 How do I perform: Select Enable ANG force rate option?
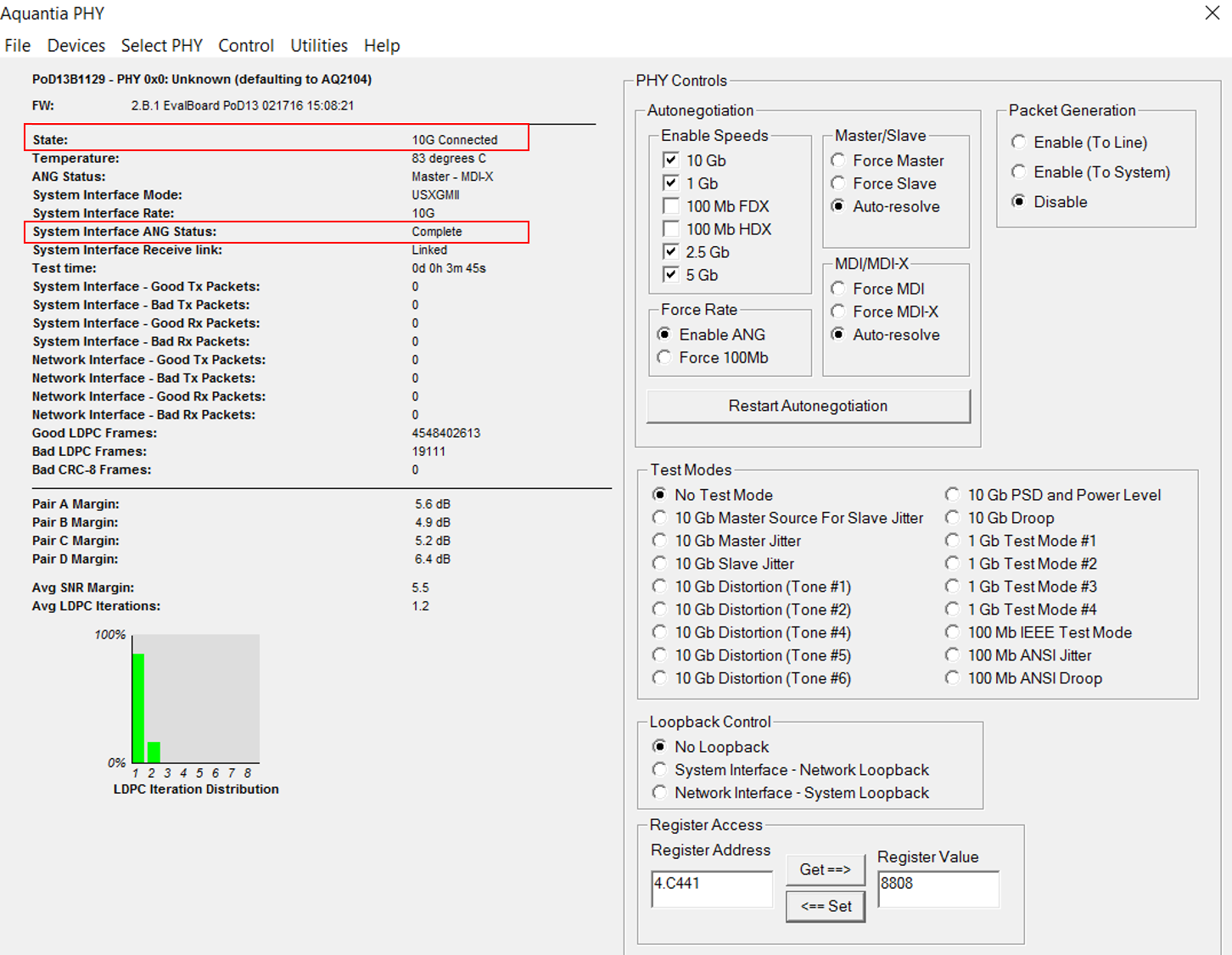click(664, 334)
